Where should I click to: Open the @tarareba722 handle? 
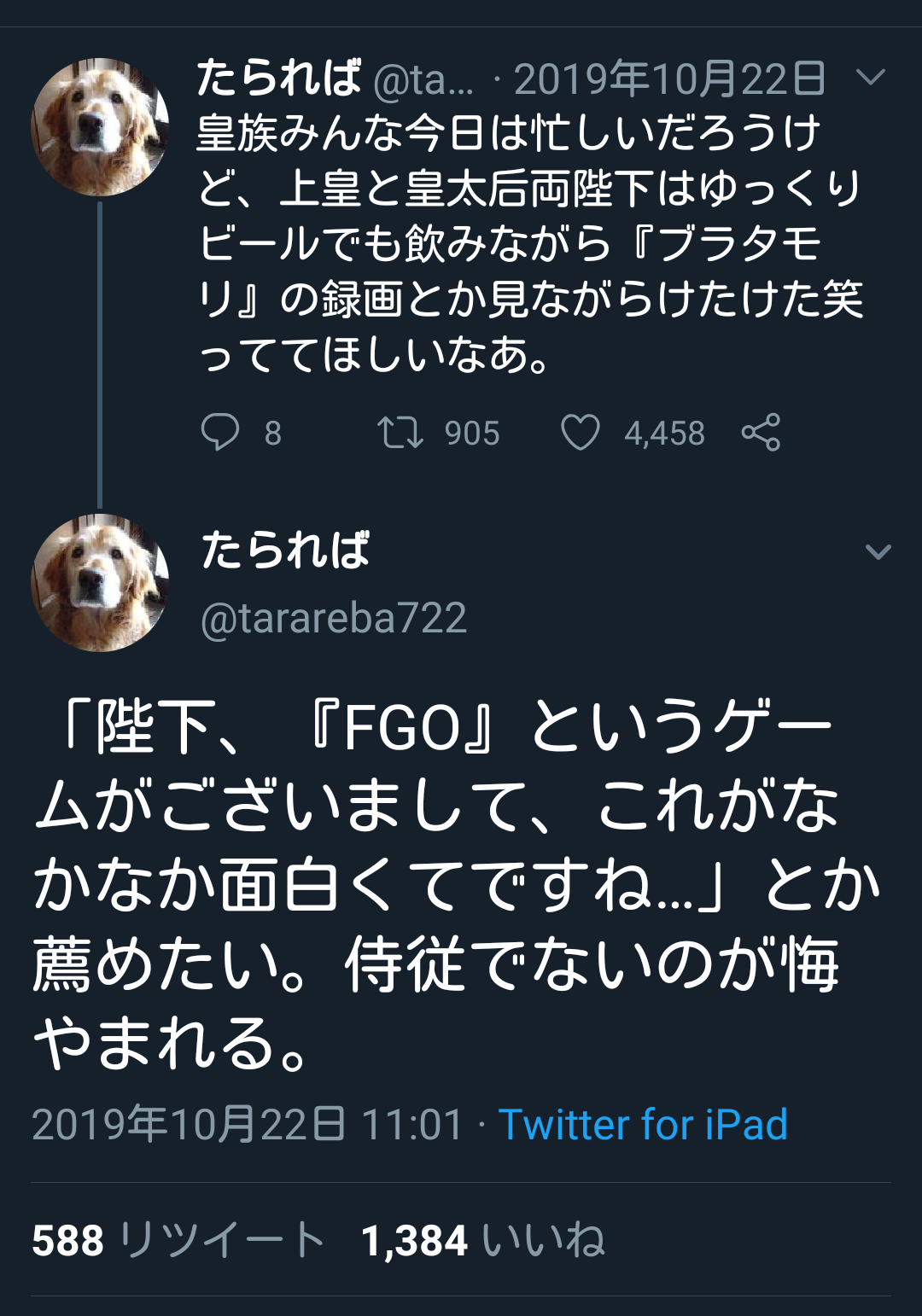coord(334,618)
